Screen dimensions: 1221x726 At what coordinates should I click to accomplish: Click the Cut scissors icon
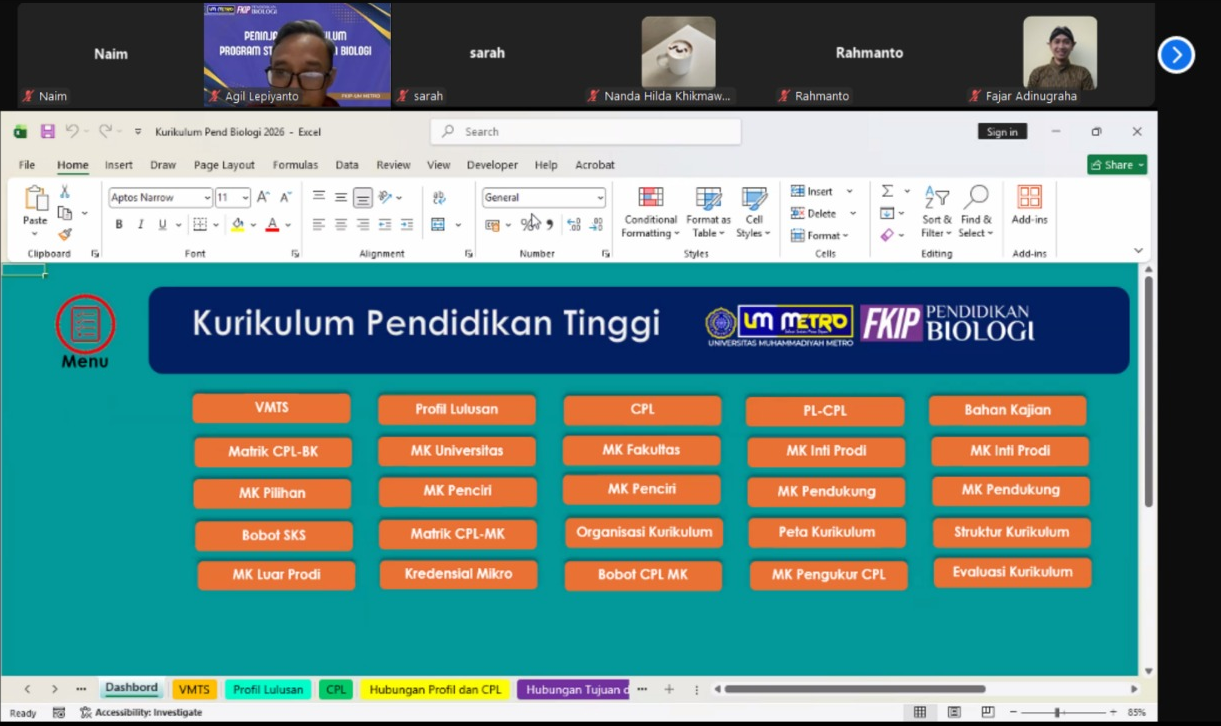(65, 192)
